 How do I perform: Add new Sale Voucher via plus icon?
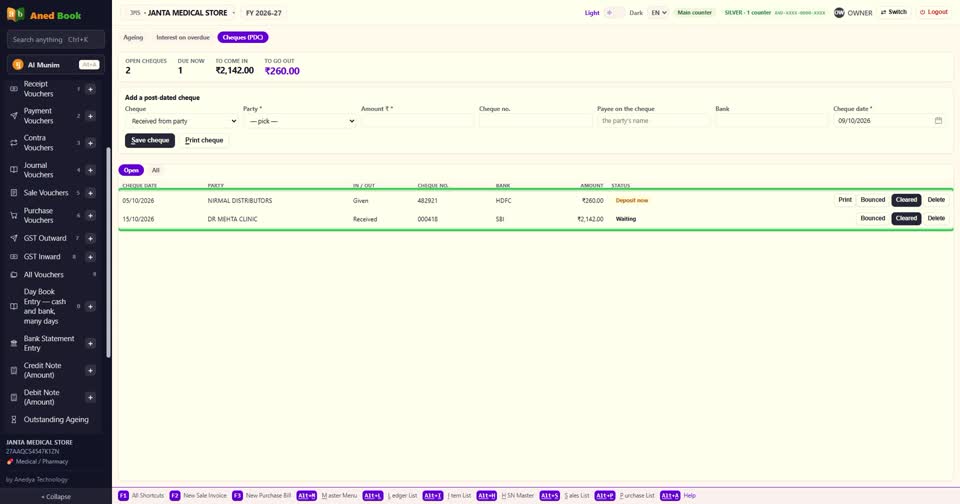click(90, 193)
